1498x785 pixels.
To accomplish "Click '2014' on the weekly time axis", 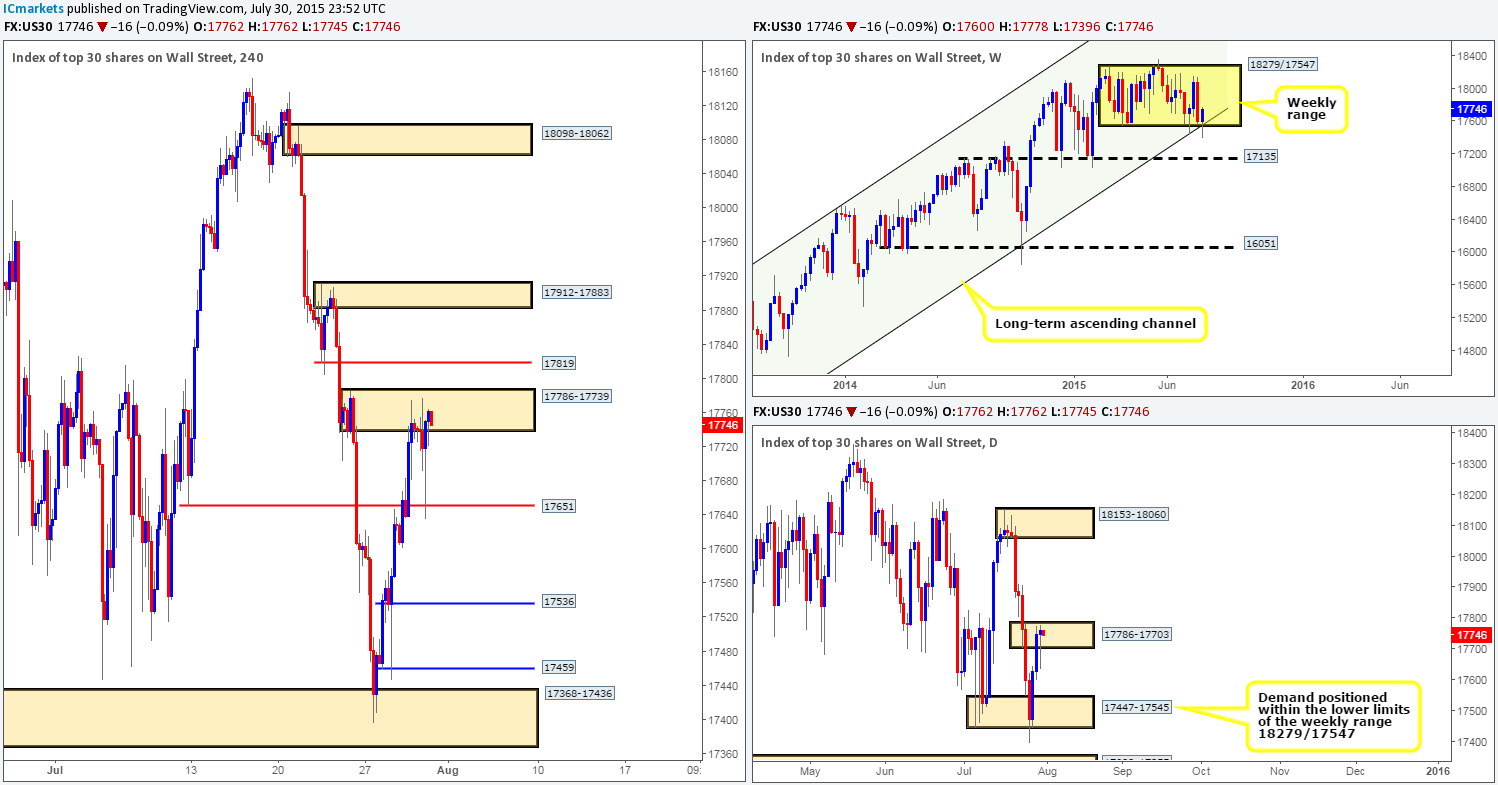I will point(845,385).
